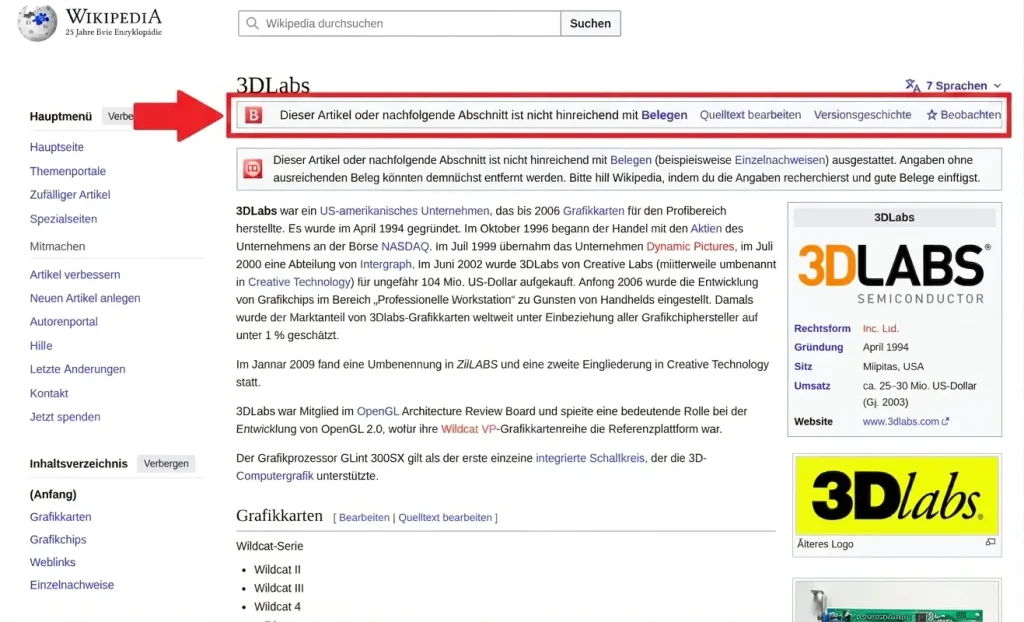Click the Wikipedia globe logo
The image size is (1024, 622).
[37, 23]
